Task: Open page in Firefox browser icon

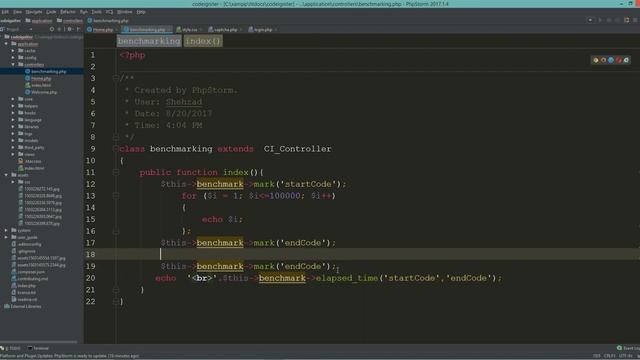Action: [603, 60]
